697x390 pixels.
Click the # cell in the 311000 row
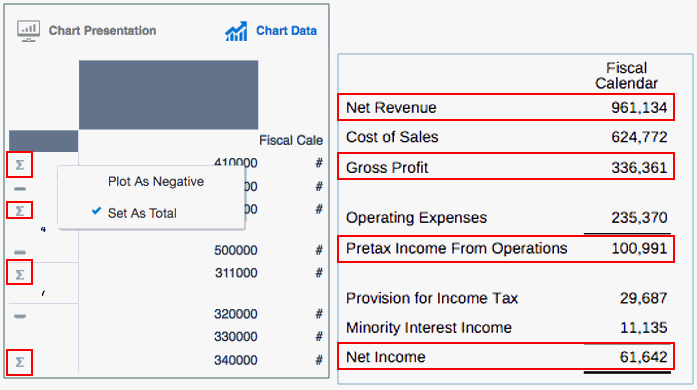[x=319, y=273]
